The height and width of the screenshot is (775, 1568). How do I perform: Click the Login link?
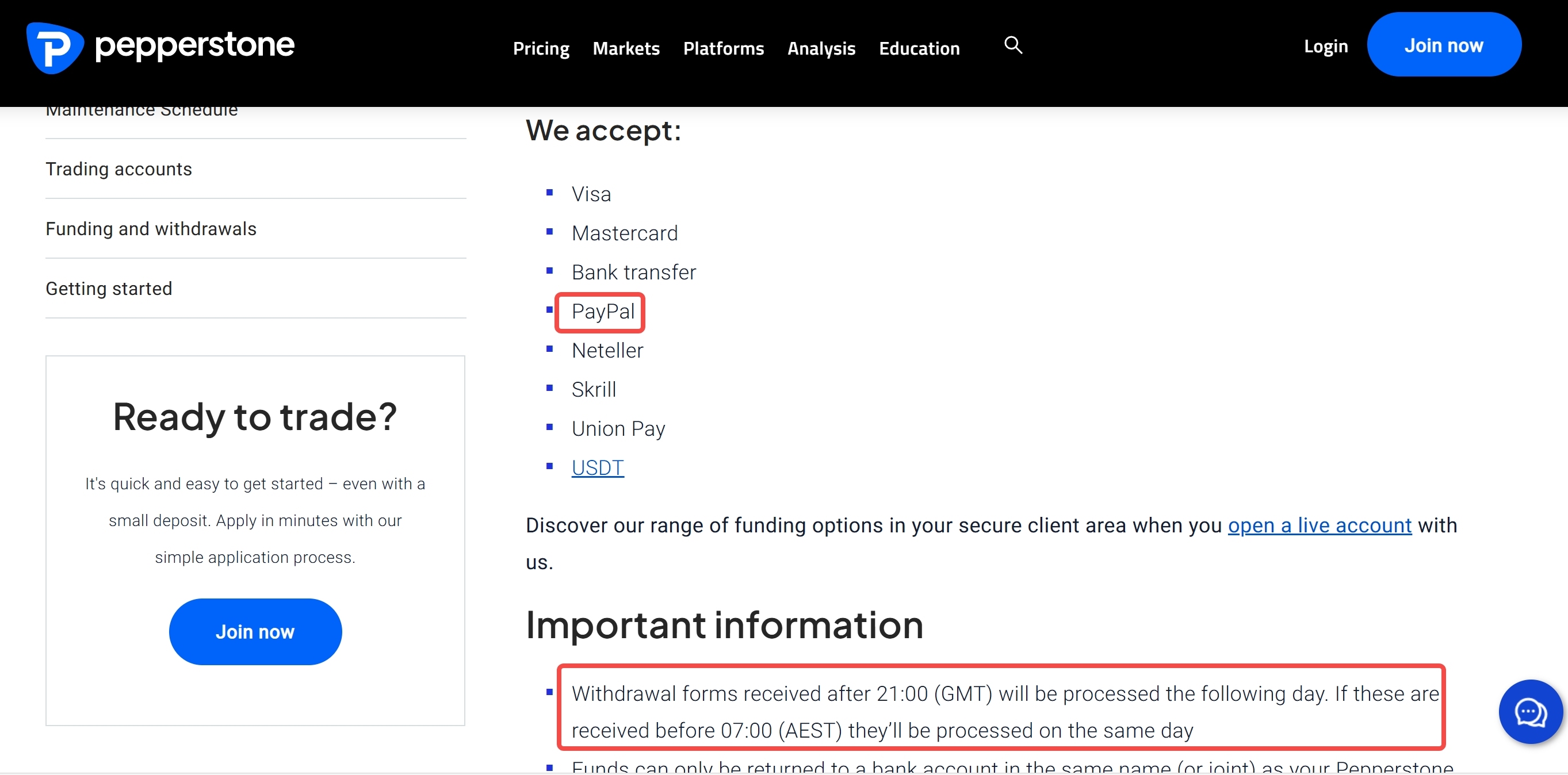(x=1326, y=46)
